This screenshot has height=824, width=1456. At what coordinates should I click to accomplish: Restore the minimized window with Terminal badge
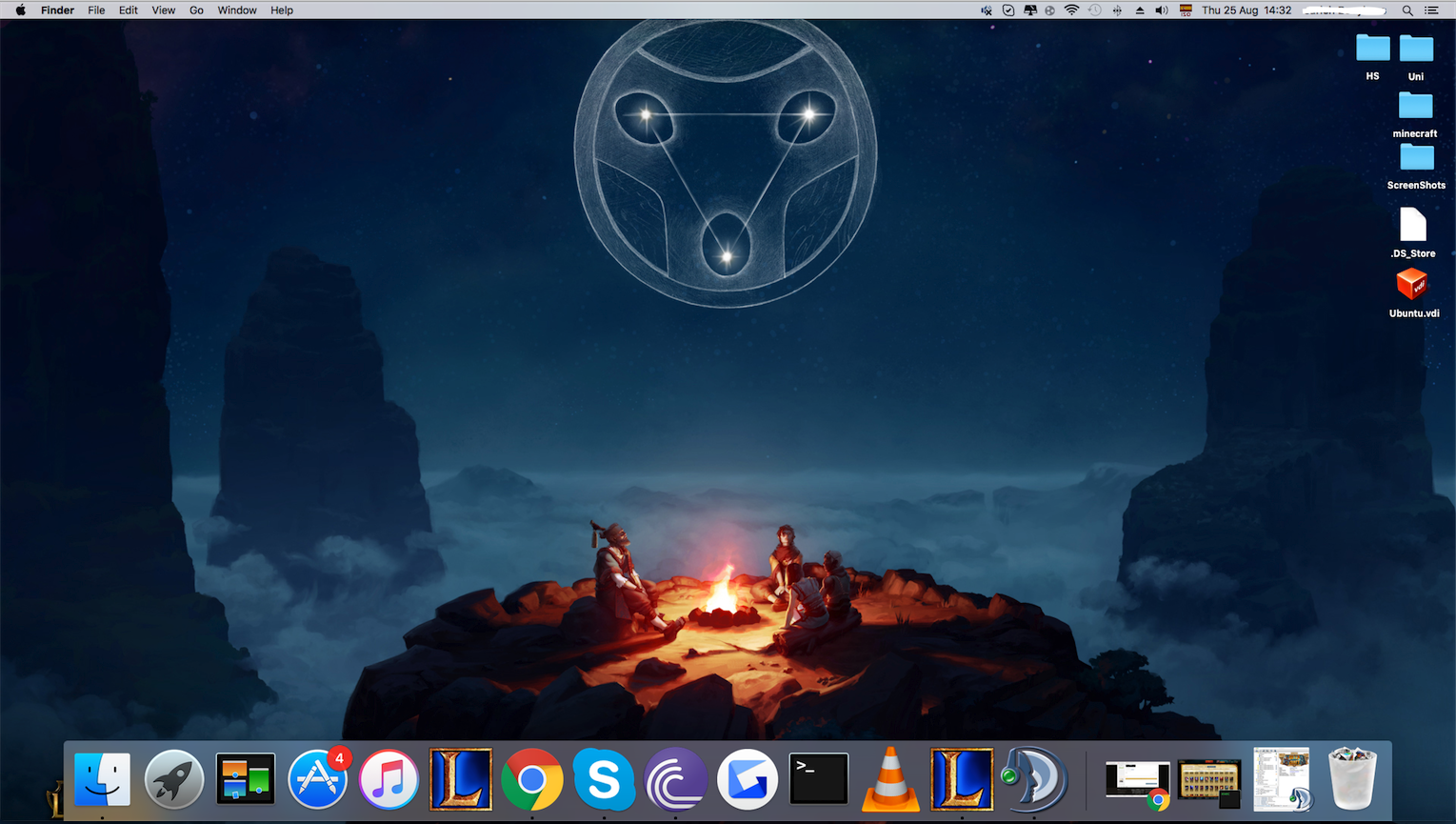[1209, 782]
